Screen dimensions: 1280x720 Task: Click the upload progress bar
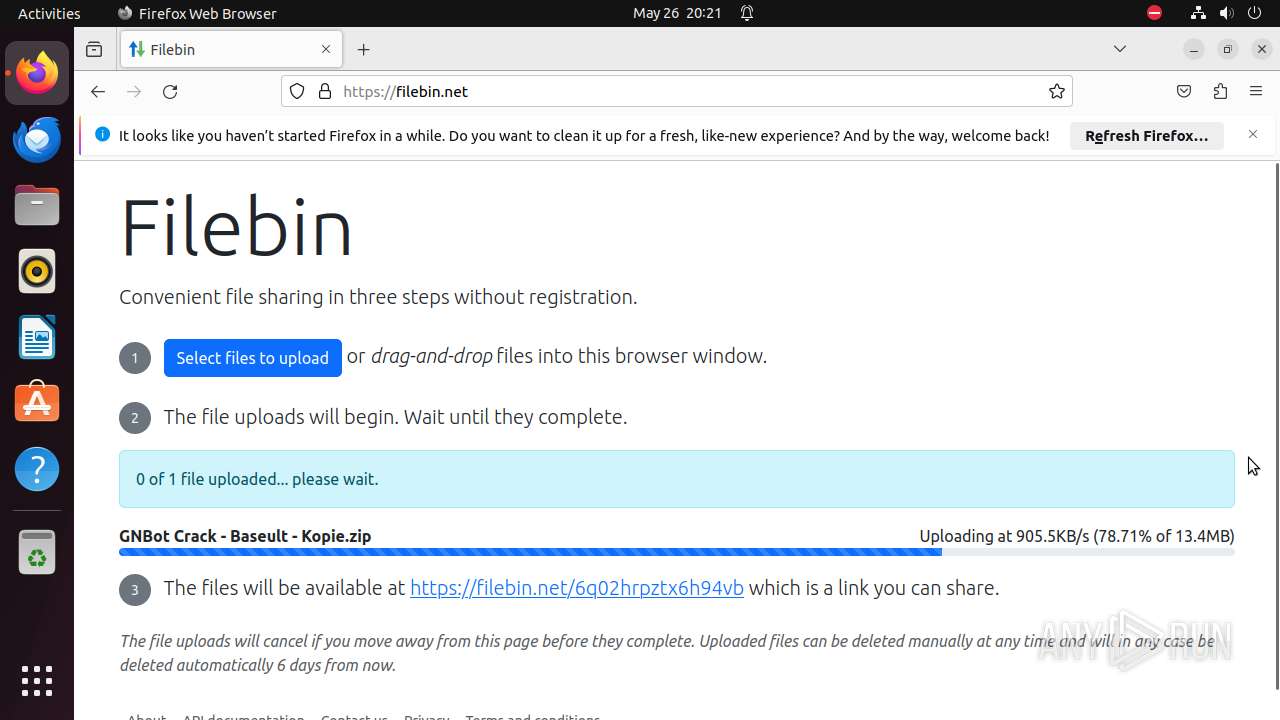677,552
